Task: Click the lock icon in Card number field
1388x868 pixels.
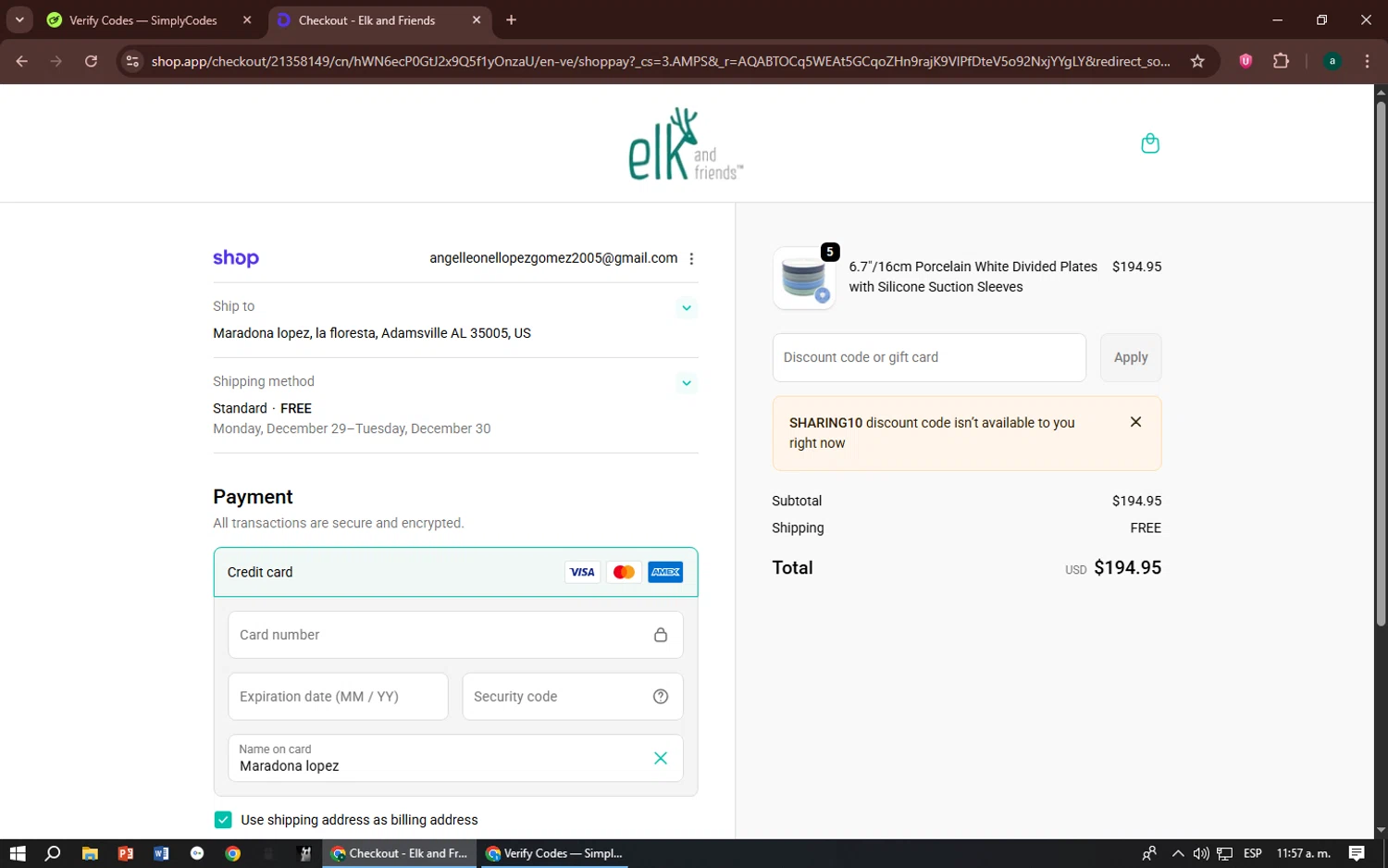Action: 661,635
